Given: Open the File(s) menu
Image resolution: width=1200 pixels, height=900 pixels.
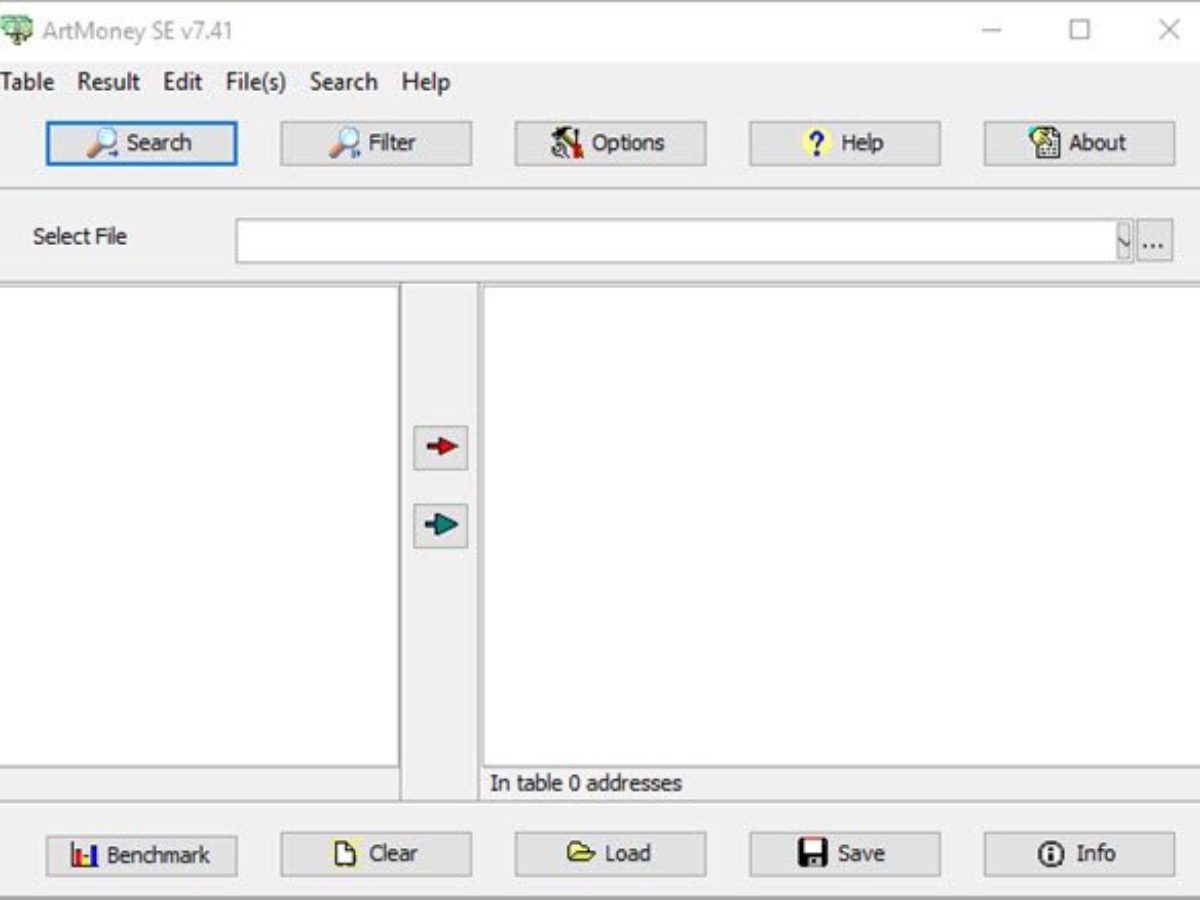Looking at the screenshot, I should (256, 82).
